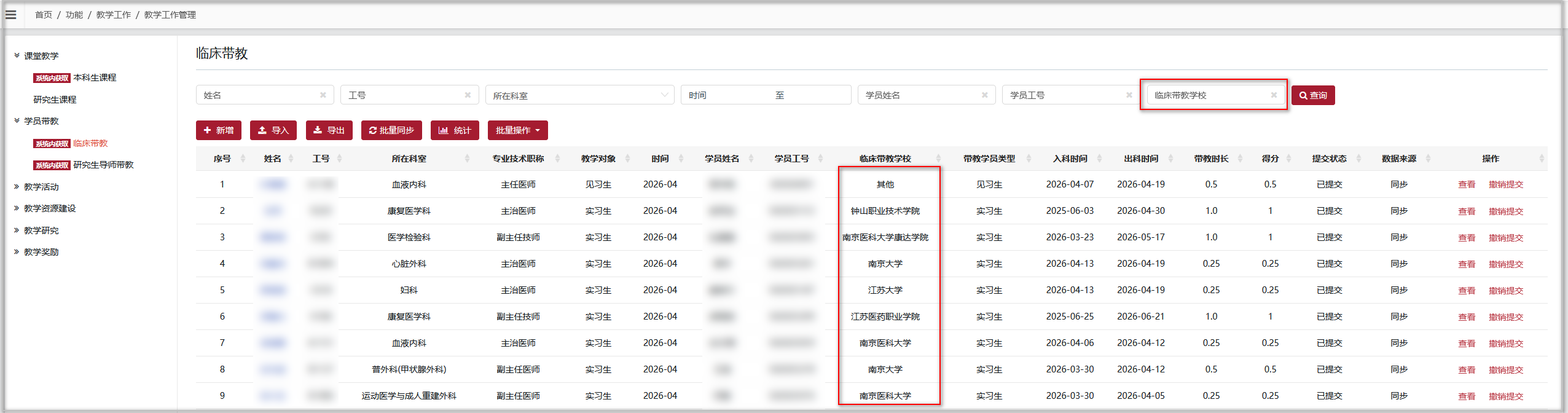The image size is (1568, 413).
Task: Go to 功能 breadcrumb
Action: 74,15
